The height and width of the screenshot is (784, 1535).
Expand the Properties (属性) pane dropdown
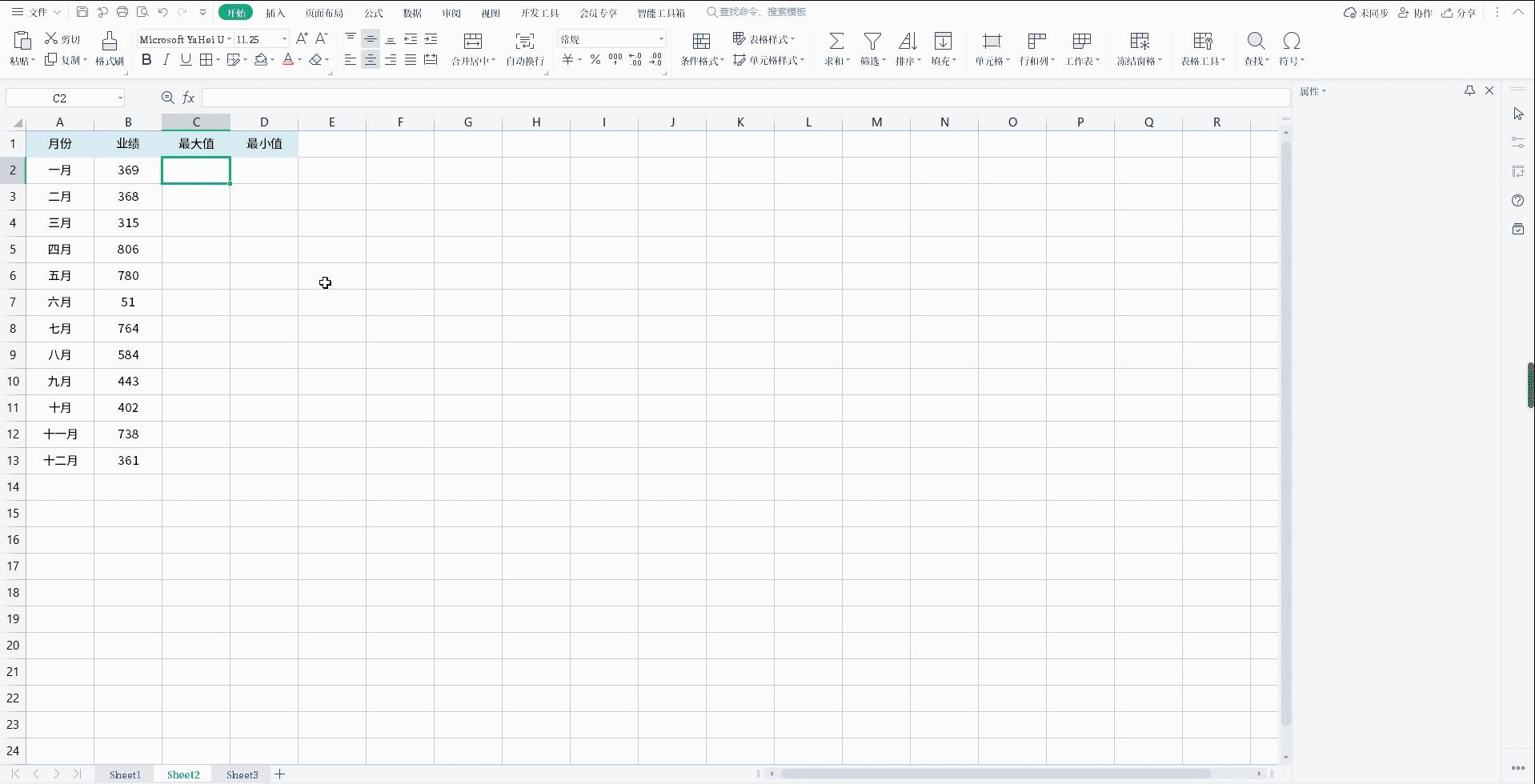[x=1313, y=91]
